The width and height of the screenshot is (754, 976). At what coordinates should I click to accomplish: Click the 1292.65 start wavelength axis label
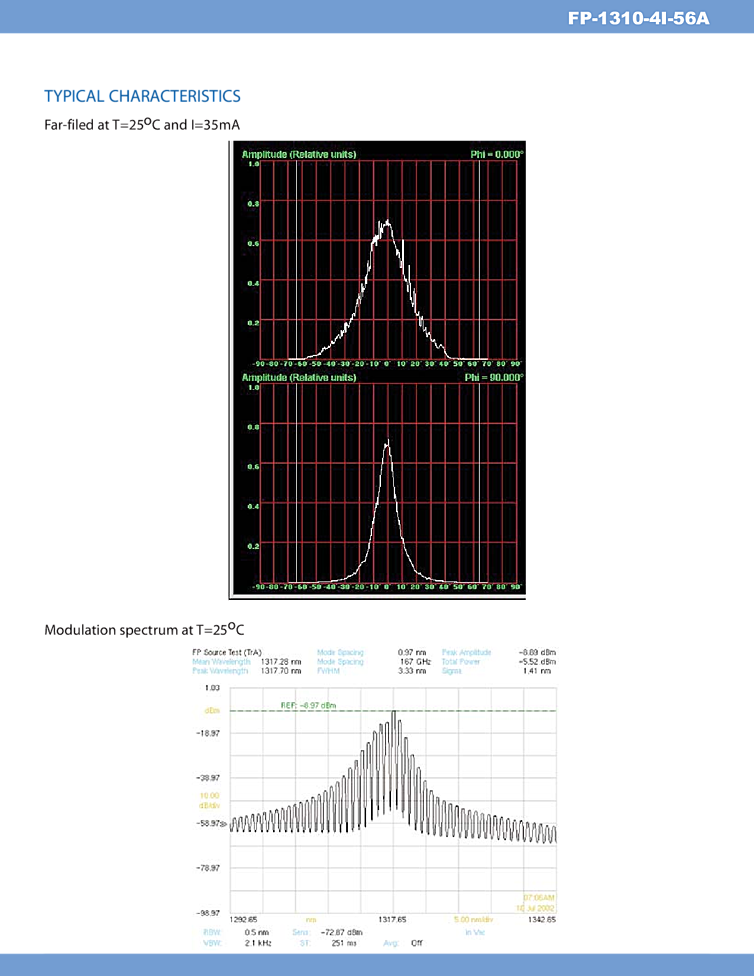point(245,919)
